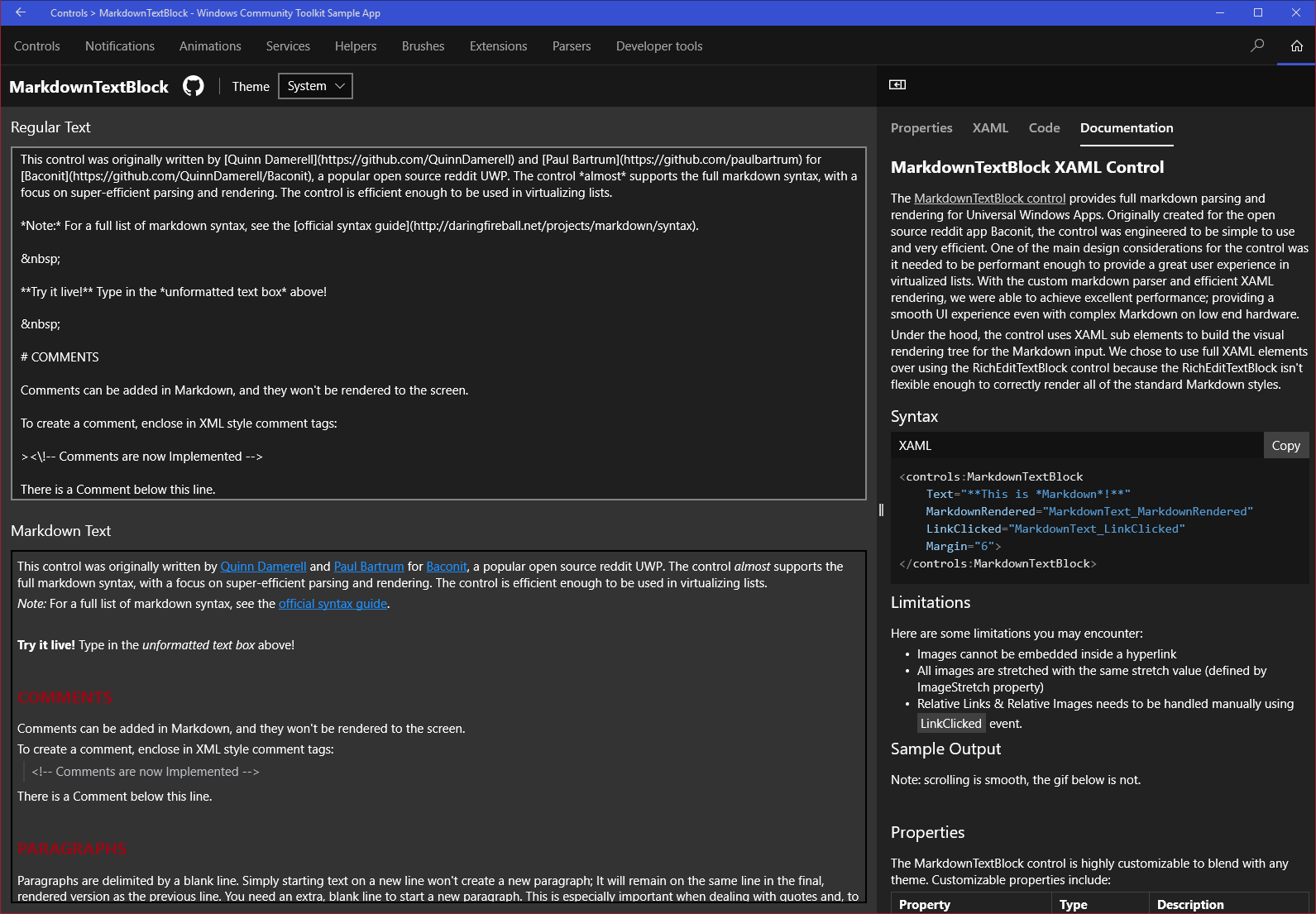Open the Services menu

[x=288, y=46]
